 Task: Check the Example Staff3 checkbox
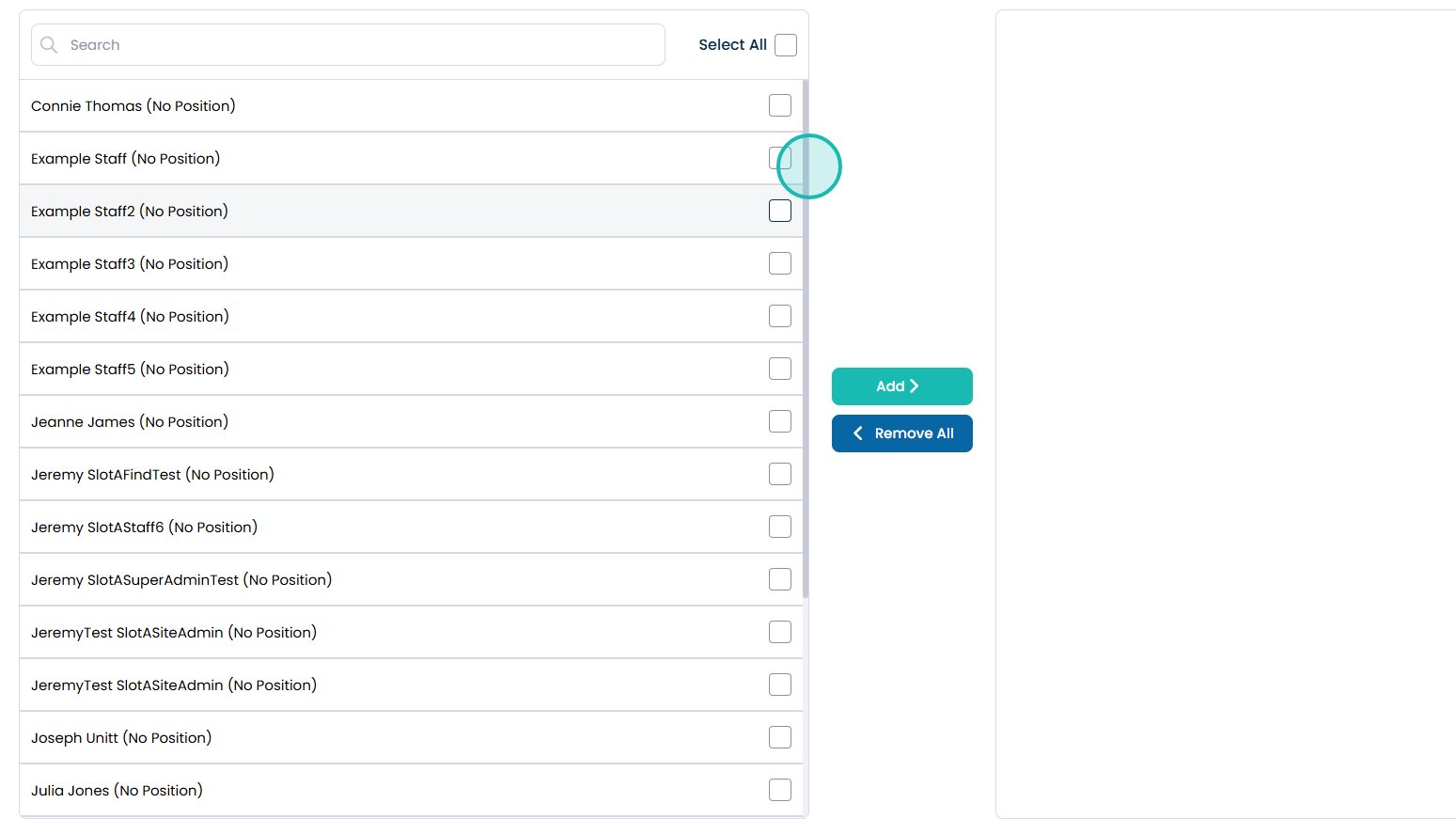coord(780,263)
